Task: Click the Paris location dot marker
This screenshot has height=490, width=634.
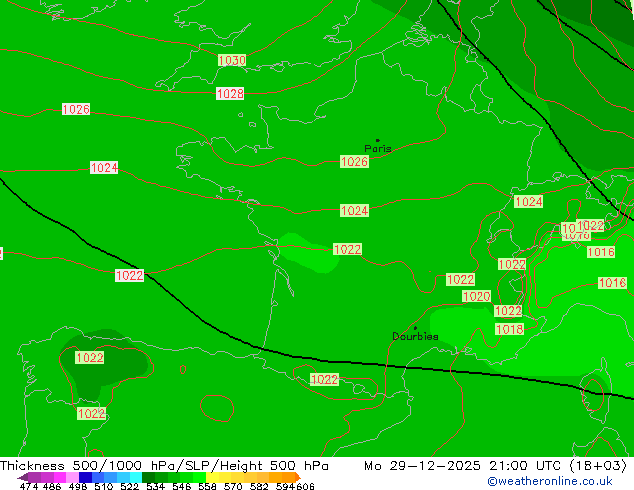Action: [378, 140]
